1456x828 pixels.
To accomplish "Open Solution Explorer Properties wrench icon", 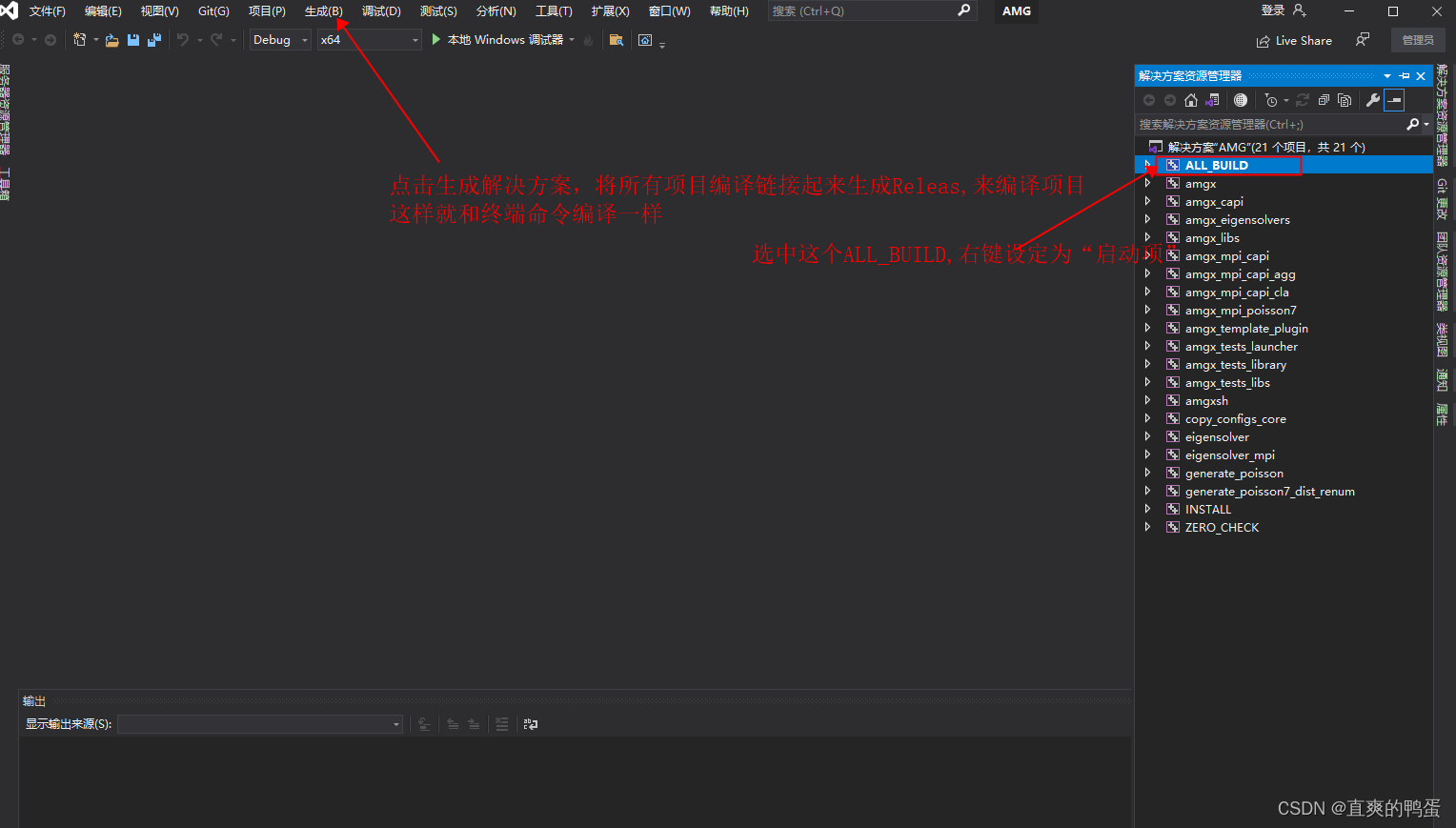I will coord(1372,99).
